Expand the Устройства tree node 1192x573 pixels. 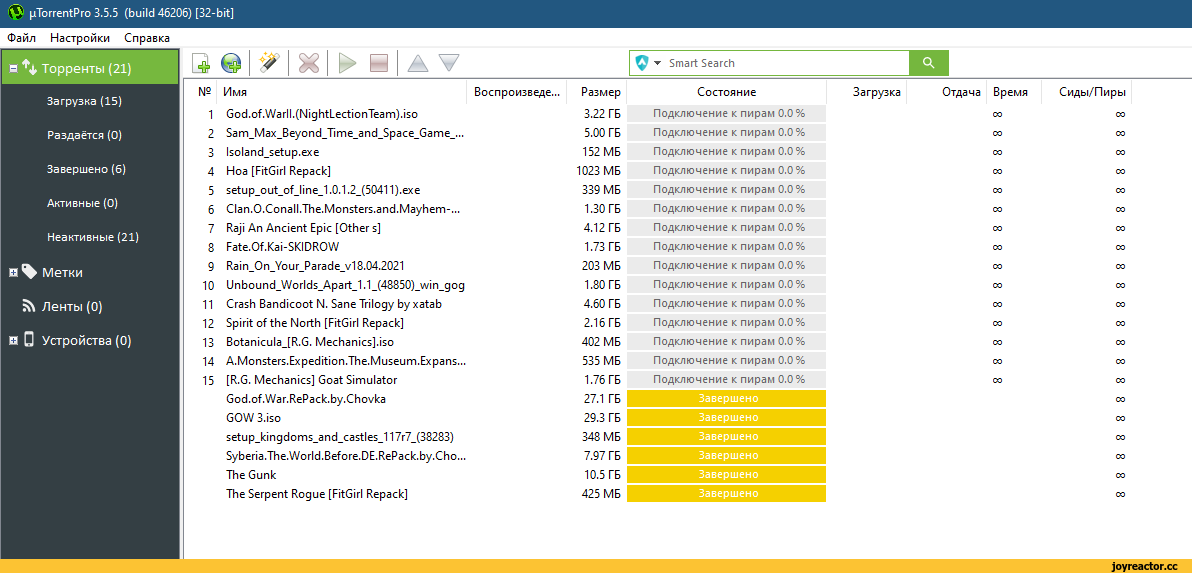point(12,340)
